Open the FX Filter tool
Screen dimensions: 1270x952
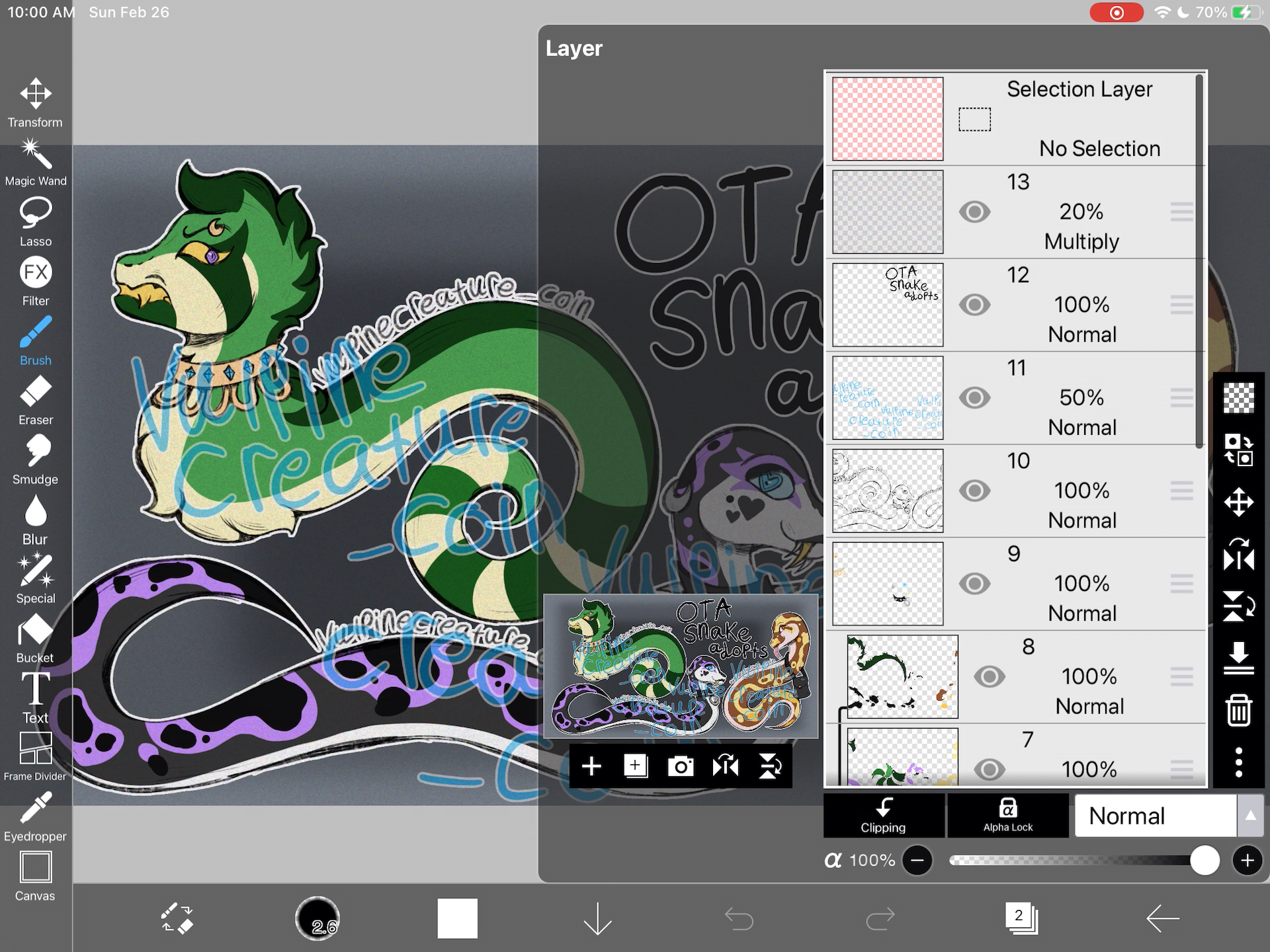pos(36,282)
